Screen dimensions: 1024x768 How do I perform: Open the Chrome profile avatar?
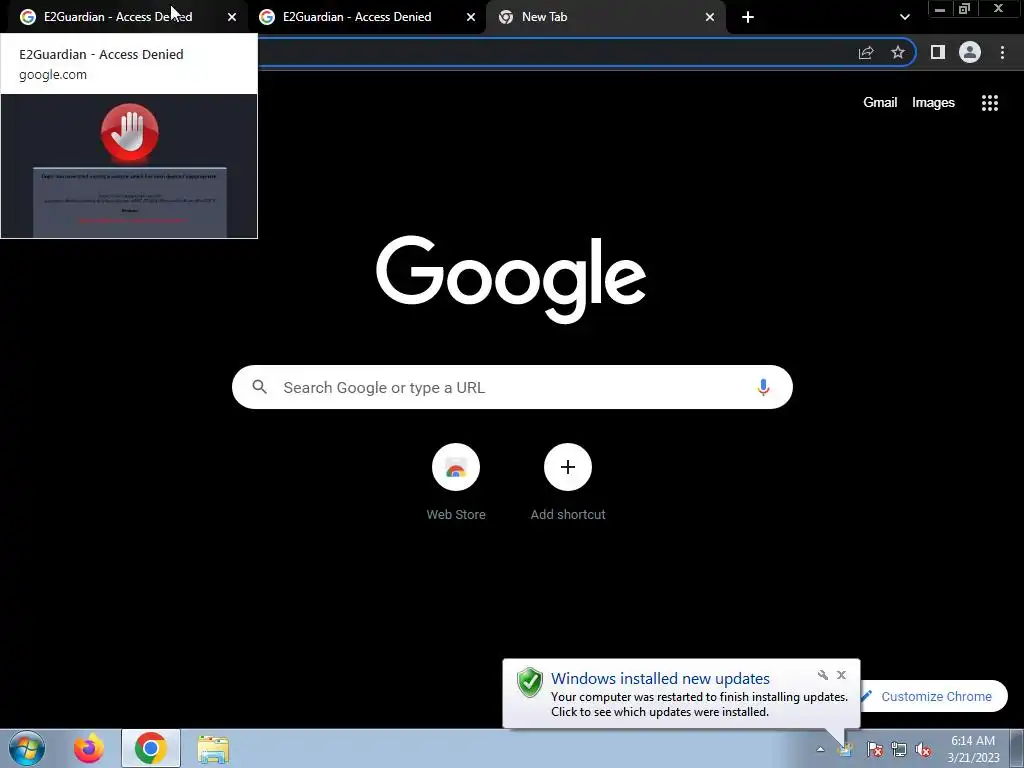tap(970, 52)
